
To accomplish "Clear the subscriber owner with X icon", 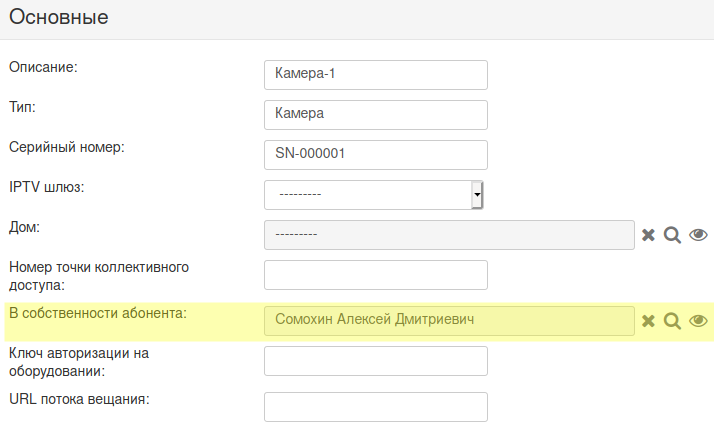I will click(648, 321).
